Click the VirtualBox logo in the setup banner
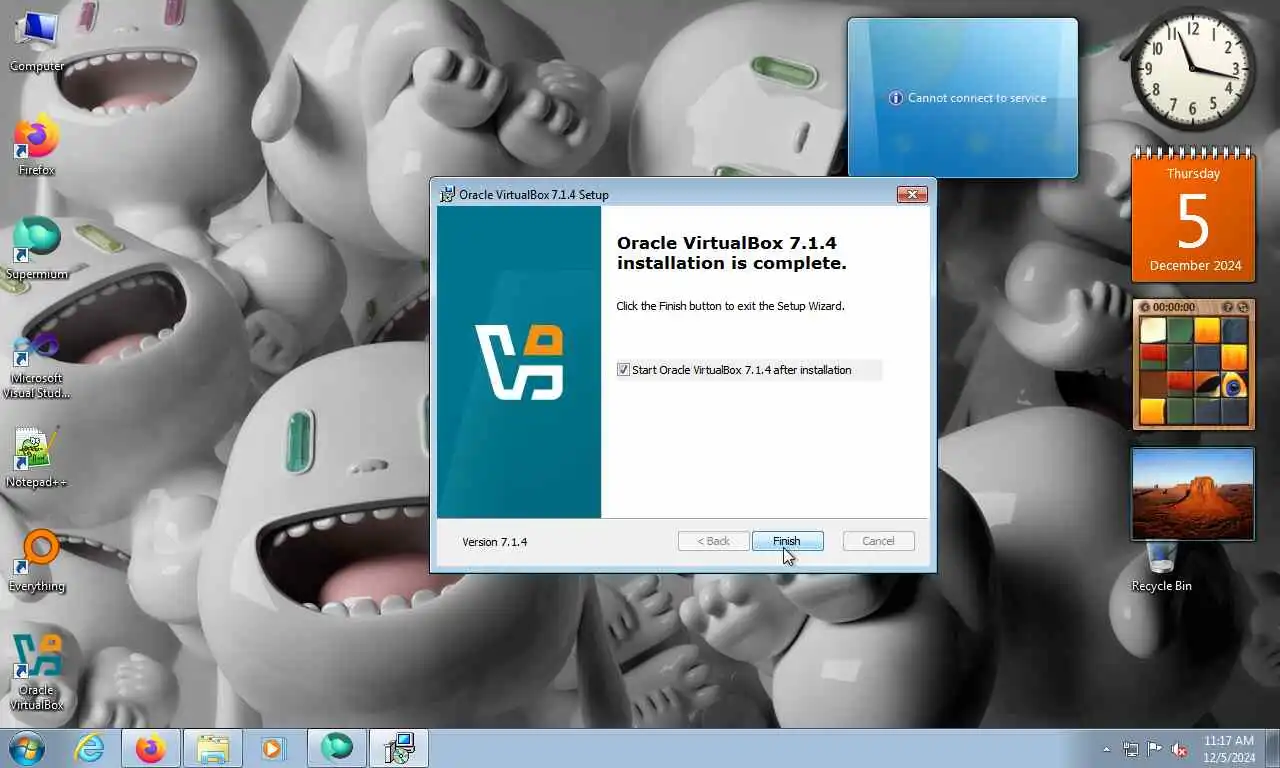 coord(519,362)
